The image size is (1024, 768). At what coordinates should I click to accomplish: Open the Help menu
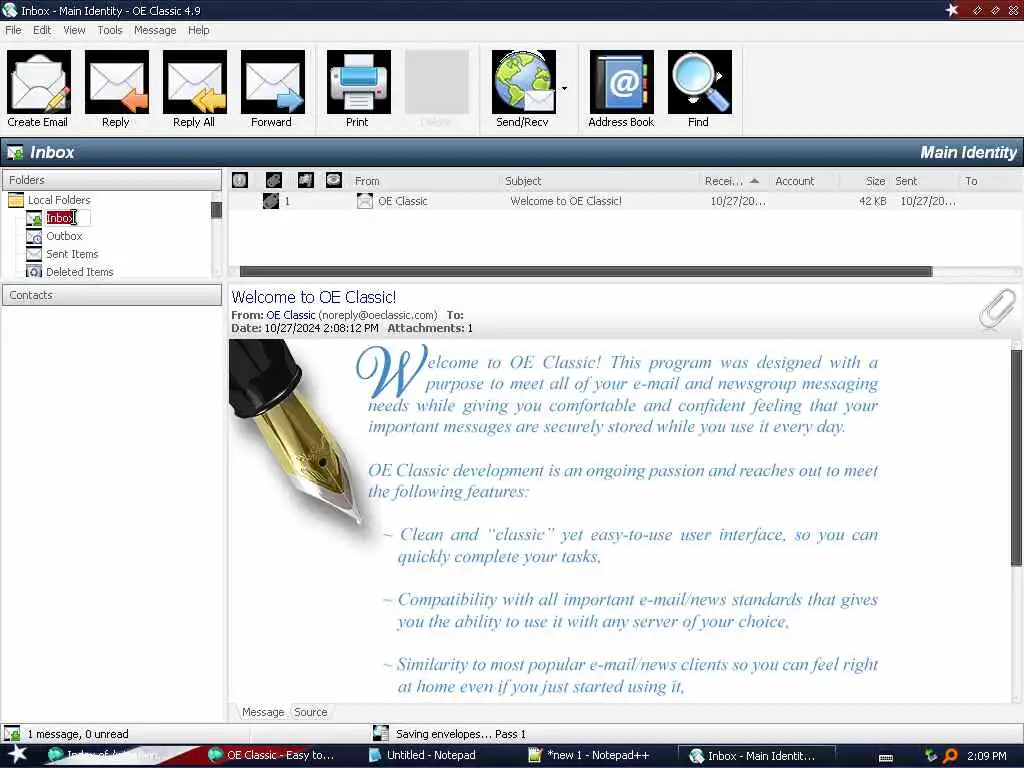[199, 30]
